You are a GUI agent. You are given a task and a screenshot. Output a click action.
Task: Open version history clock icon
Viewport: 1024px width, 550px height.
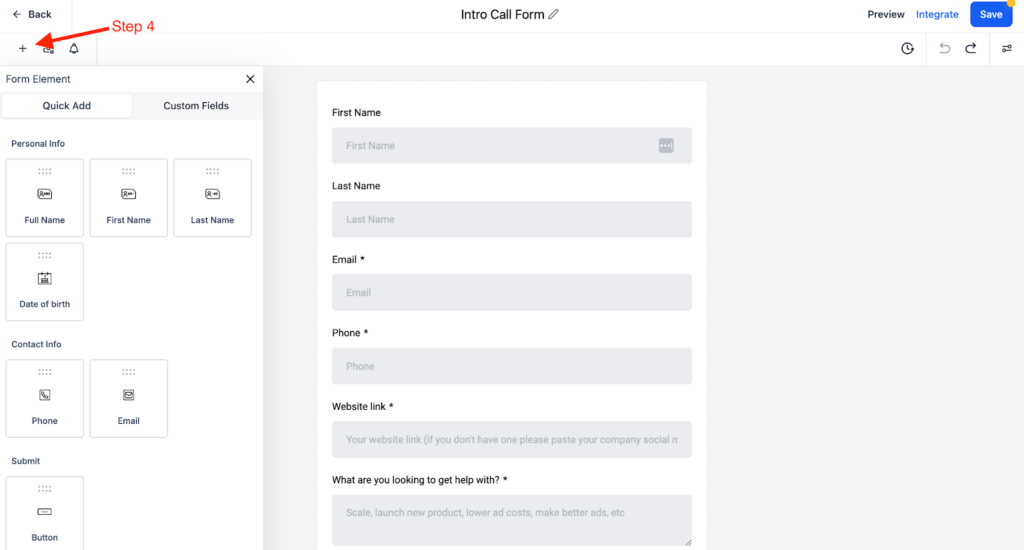907,48
